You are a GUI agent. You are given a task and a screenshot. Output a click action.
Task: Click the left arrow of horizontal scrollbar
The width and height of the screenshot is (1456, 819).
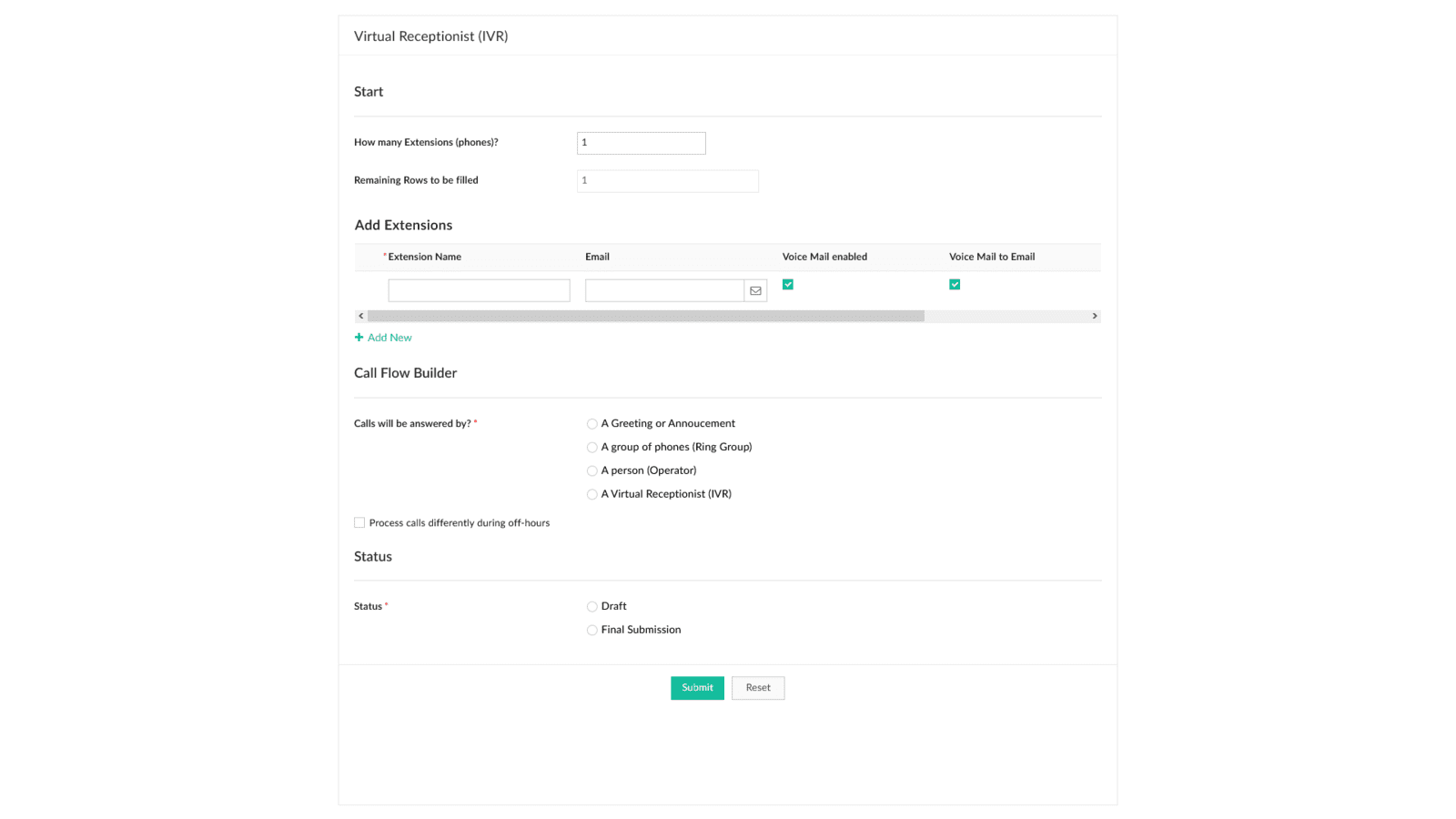click(x=361, y=316)
